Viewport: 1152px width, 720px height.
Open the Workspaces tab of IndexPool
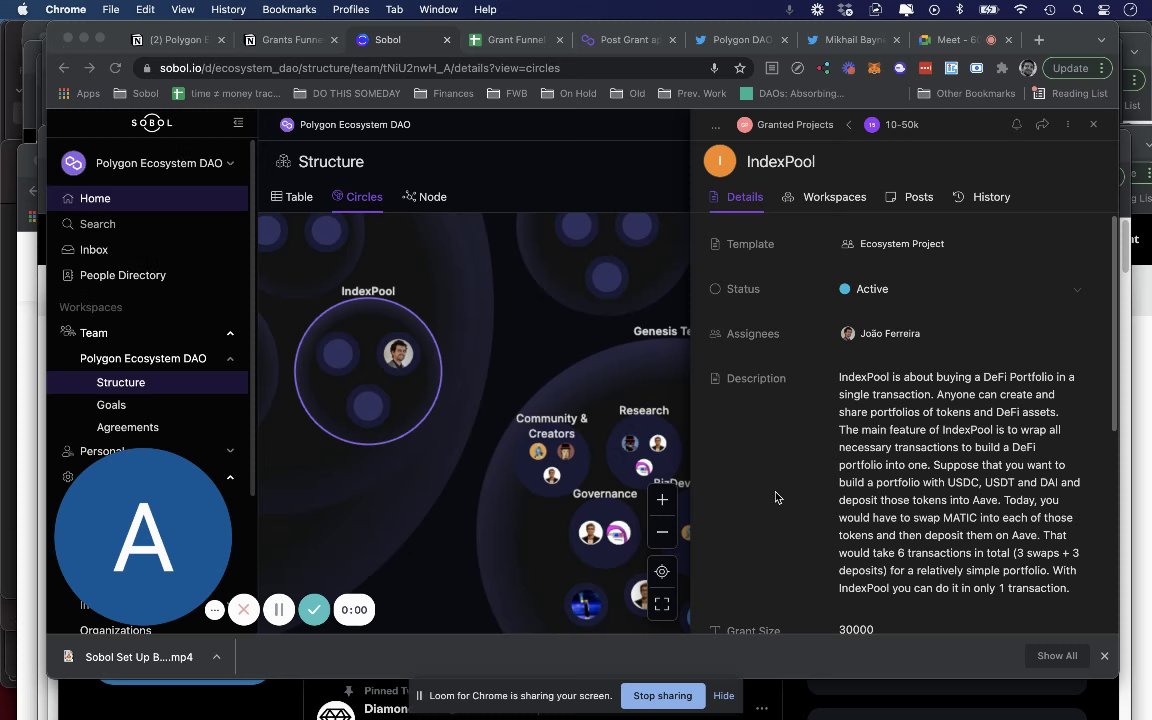(x=824, y=197)
